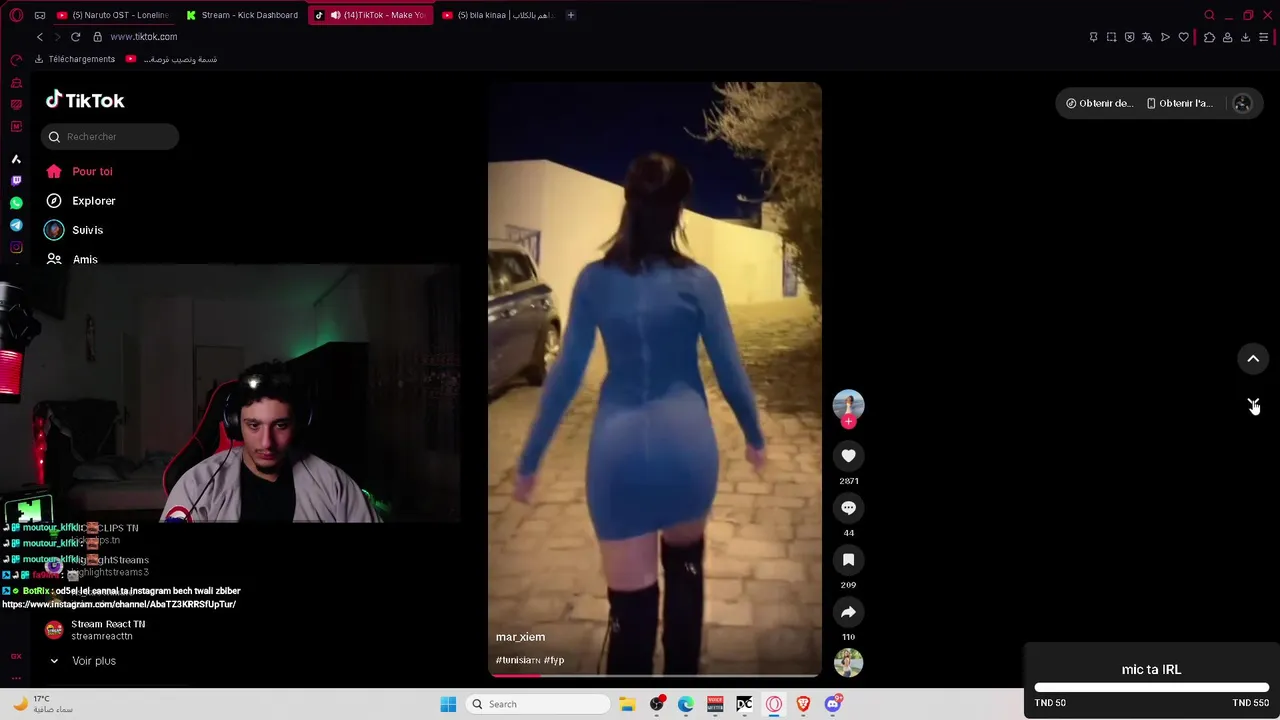Image resolution: width=1280 pixels, height=720 pixels.
Task: Switch to the bila kinaa YouTube tab
Action: [x=498, y=15]
